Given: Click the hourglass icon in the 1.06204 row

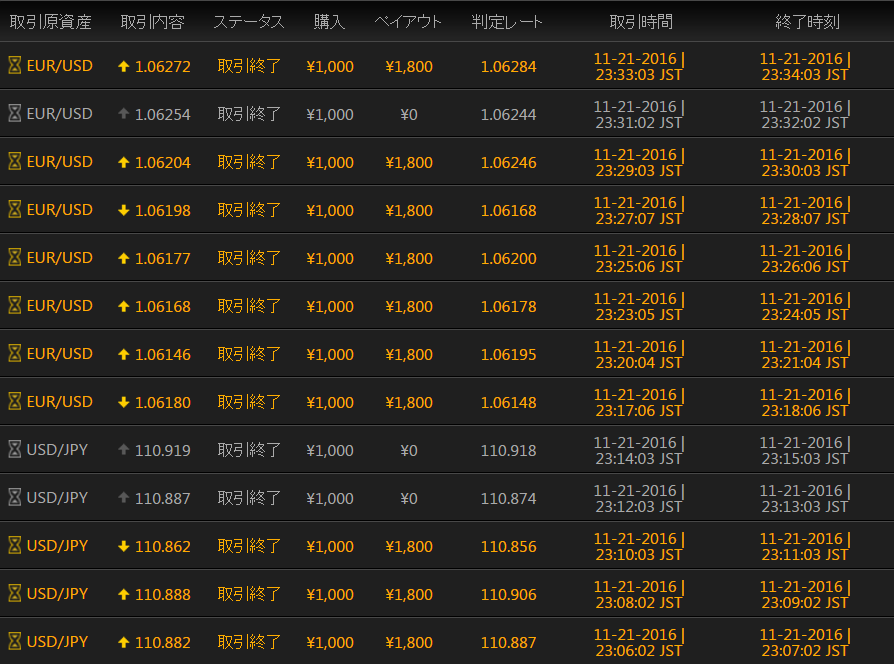Looking at the screenshot, I should click(15, 161).
